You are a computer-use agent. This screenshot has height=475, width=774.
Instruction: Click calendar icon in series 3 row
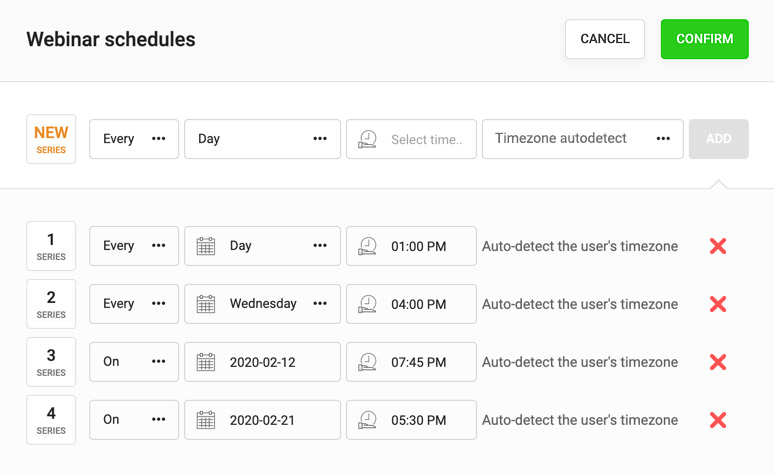point(206,362)
